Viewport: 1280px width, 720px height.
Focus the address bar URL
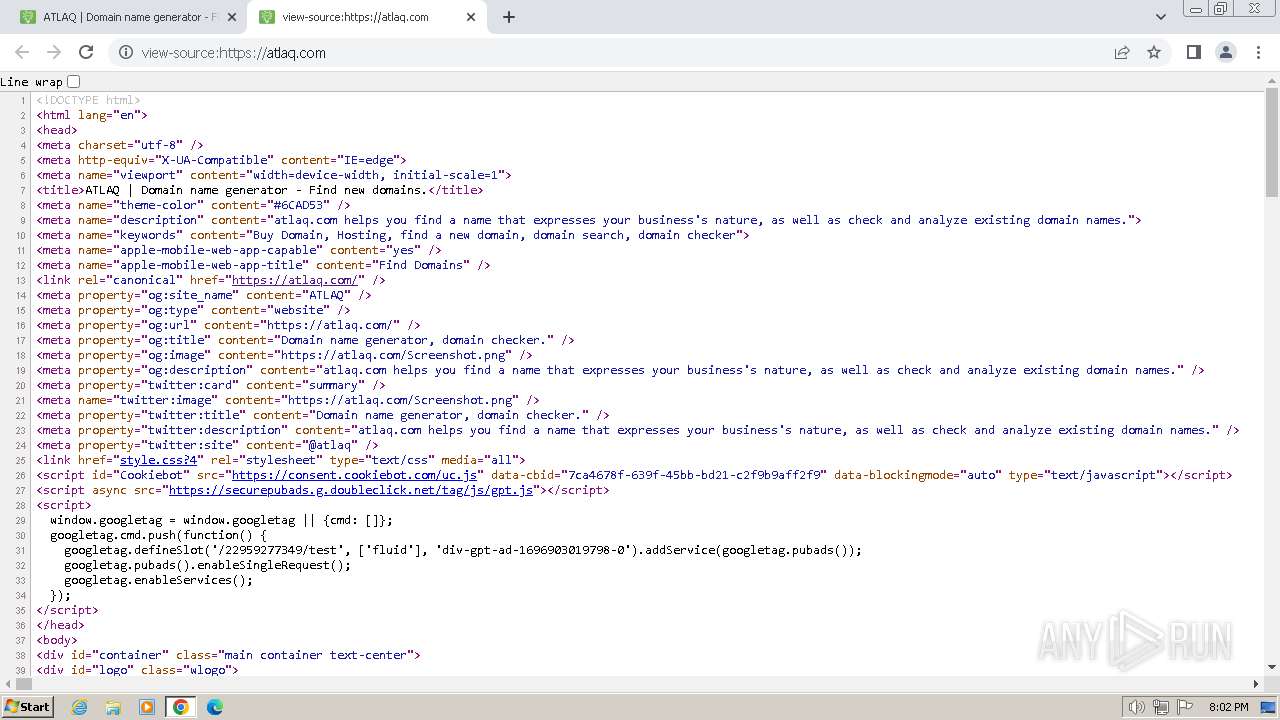click(x=233, y=53)
